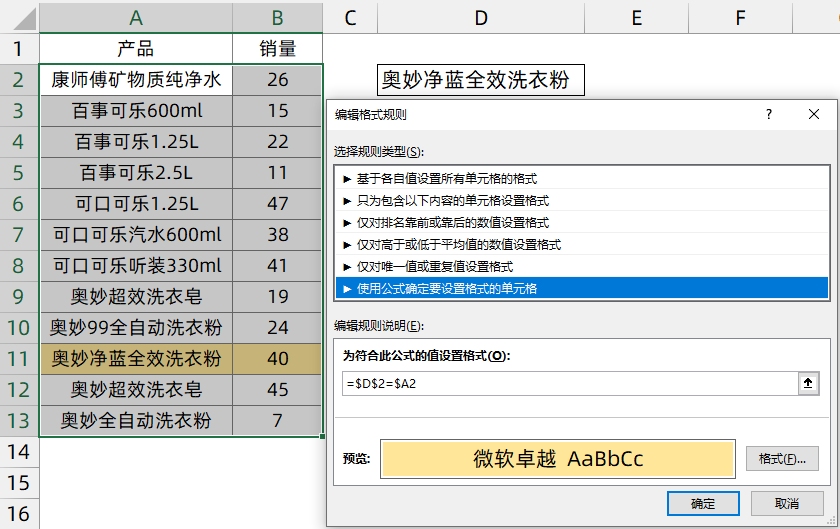Click cell 百事可乐2.5L

(x=136, y=173)
